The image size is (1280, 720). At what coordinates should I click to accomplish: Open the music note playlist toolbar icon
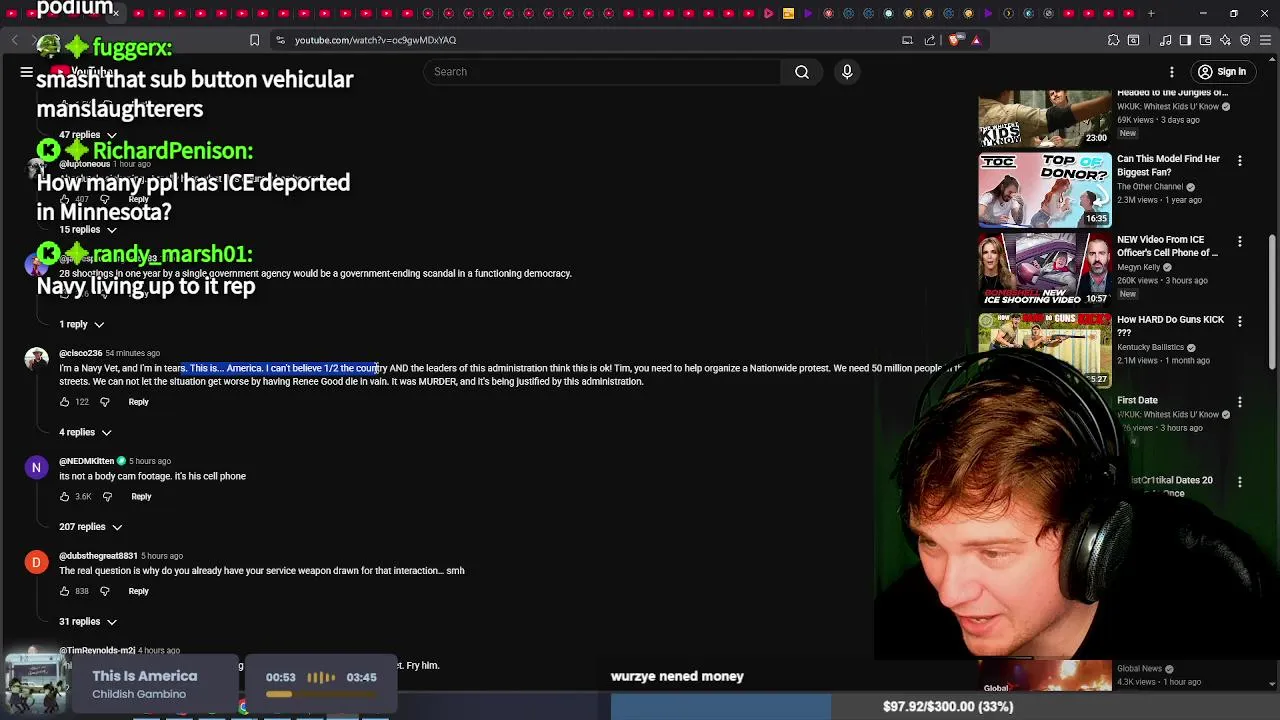click(1166, 40)
